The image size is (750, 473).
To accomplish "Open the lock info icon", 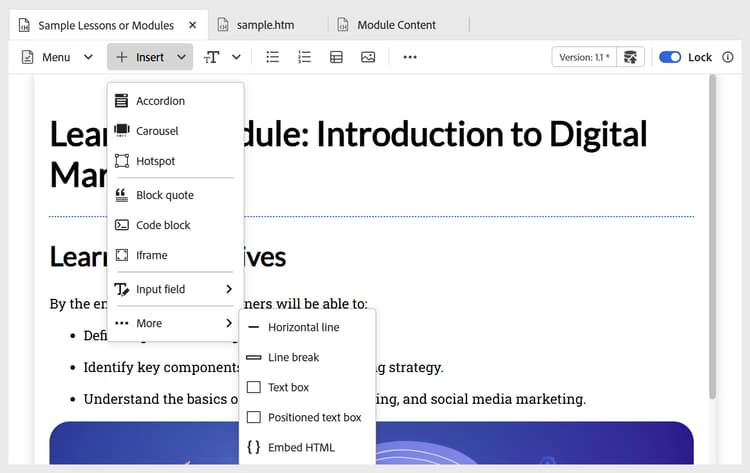I will pos(728,57).
